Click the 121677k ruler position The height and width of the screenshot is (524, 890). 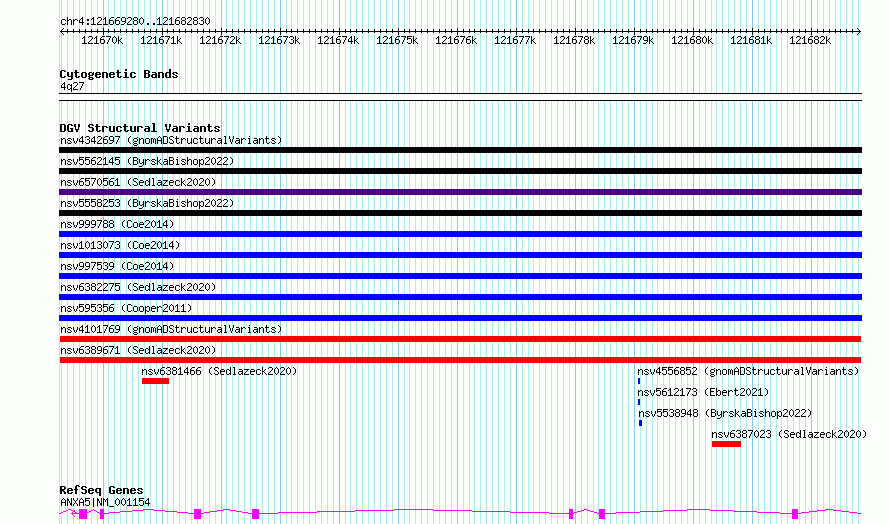pyautogui.click(x=515, y=41)
